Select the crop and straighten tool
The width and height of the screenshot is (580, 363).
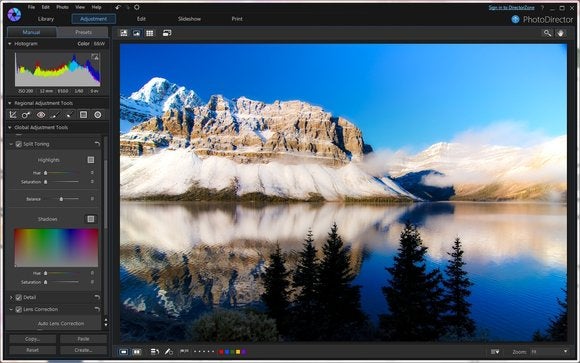(13, 115)
